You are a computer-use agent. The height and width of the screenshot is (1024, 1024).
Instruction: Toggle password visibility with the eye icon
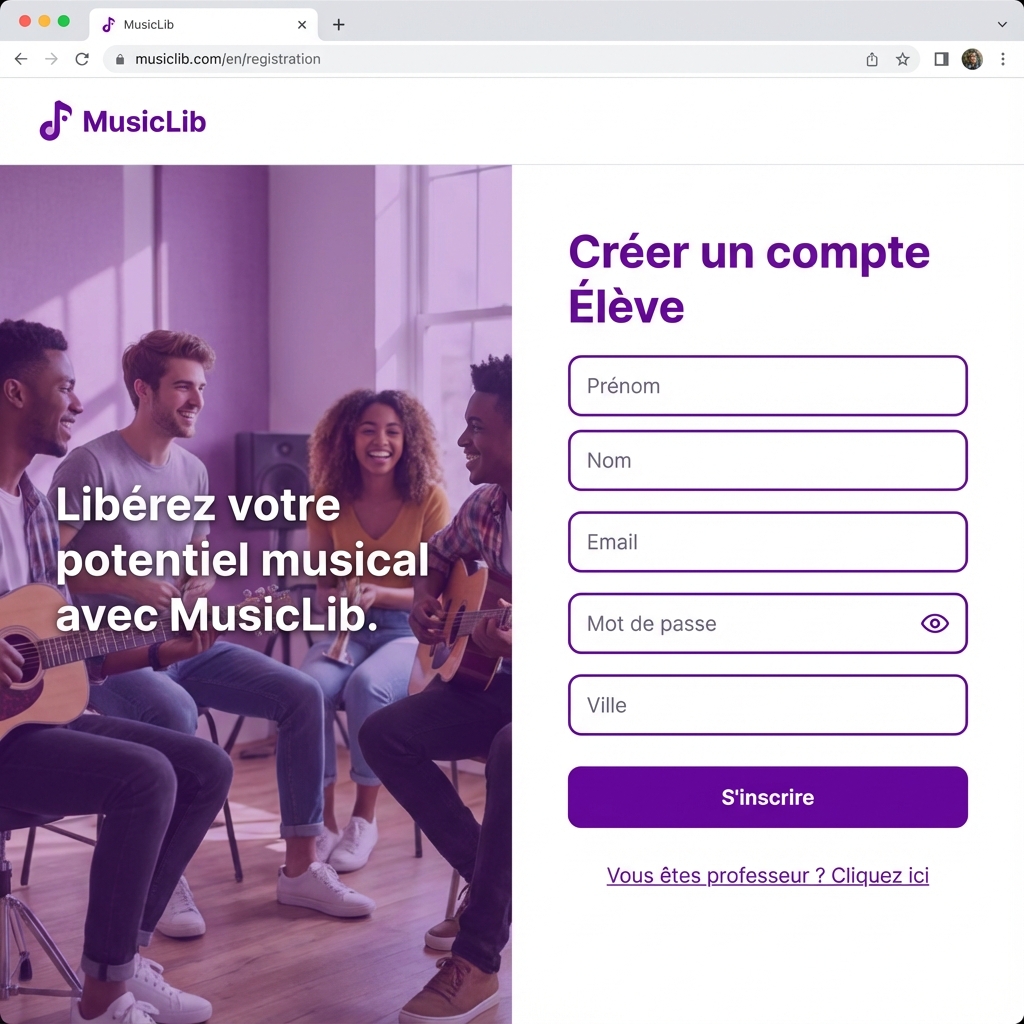[935, 624]
